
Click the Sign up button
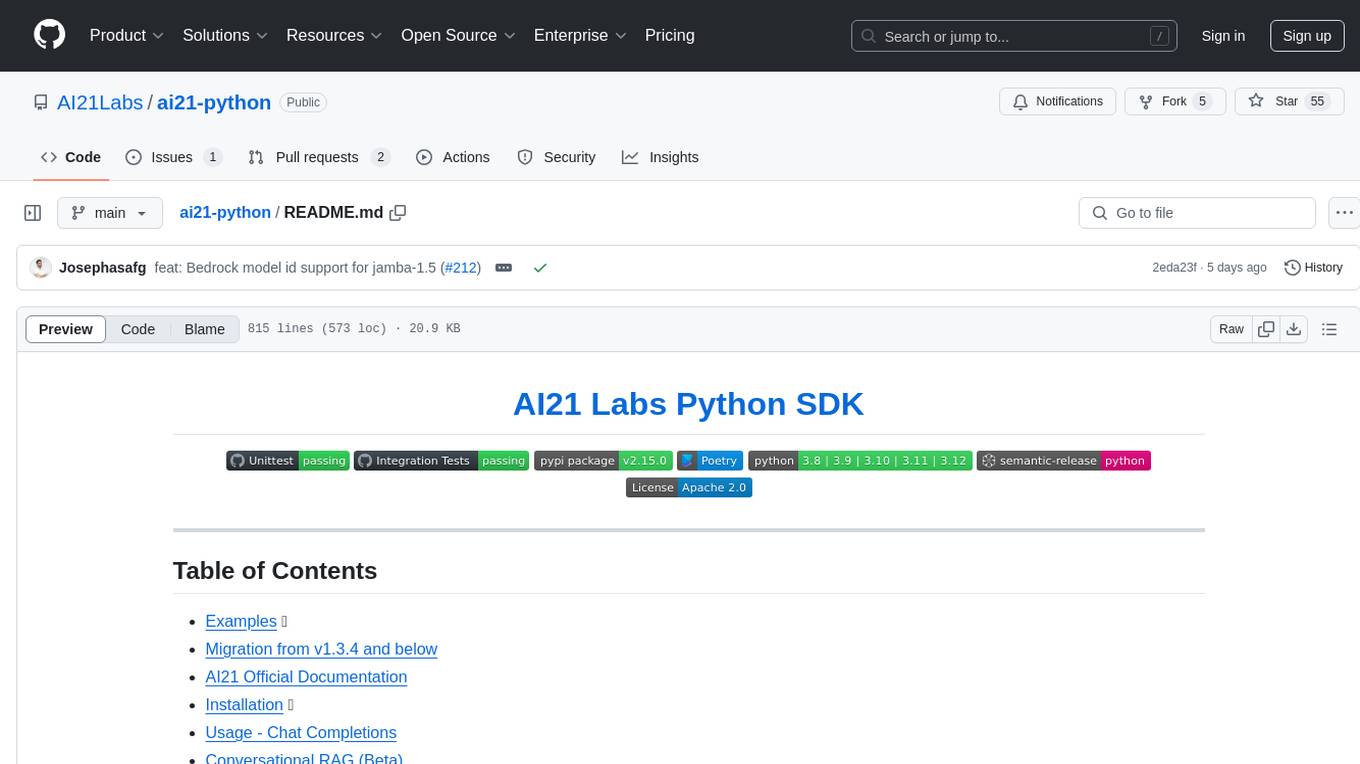click(x=1307, y=36)
